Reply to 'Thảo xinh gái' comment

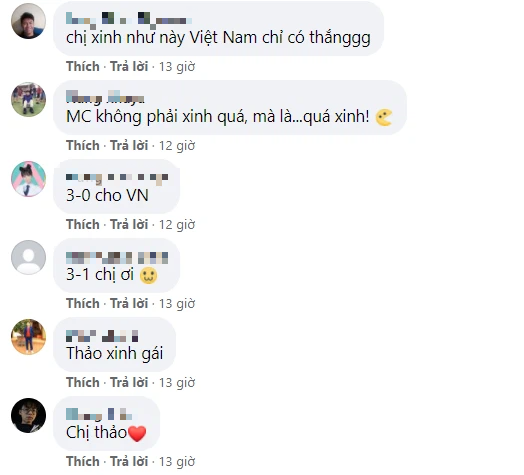pyautogui.click(x=129, y=382)
